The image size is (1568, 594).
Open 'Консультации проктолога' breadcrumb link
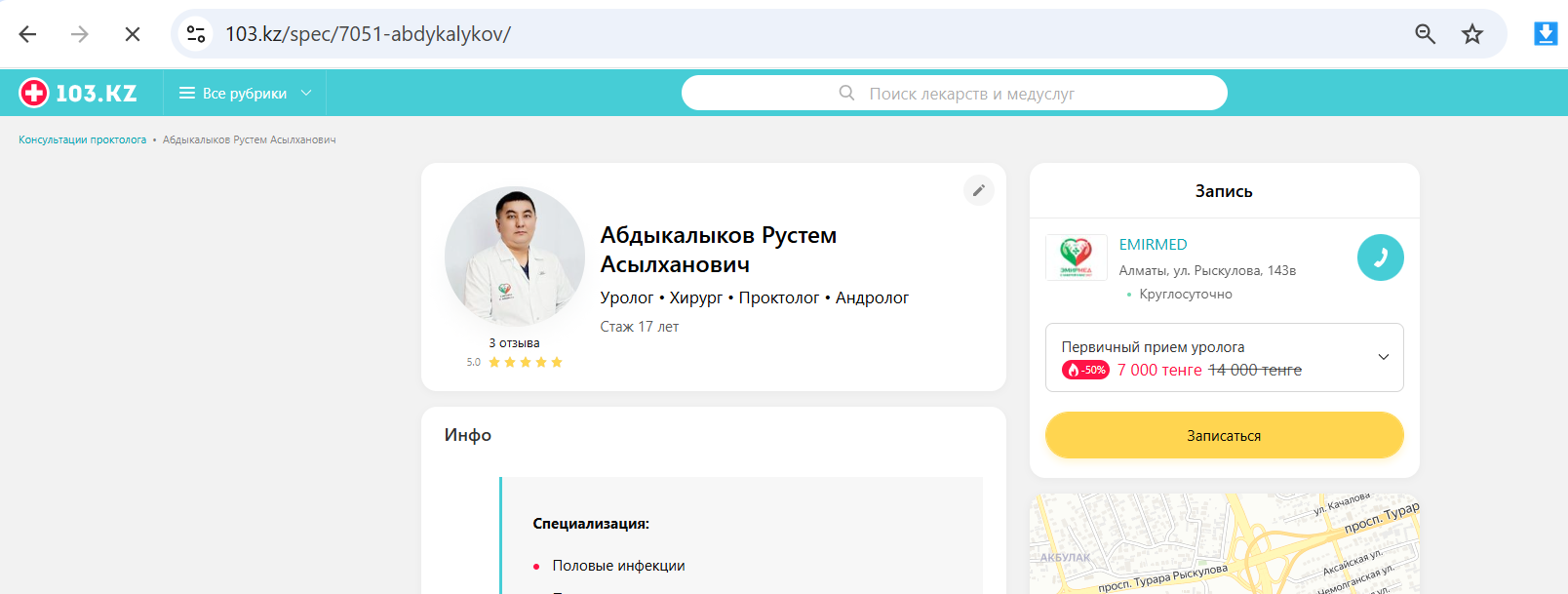(82, 139)
